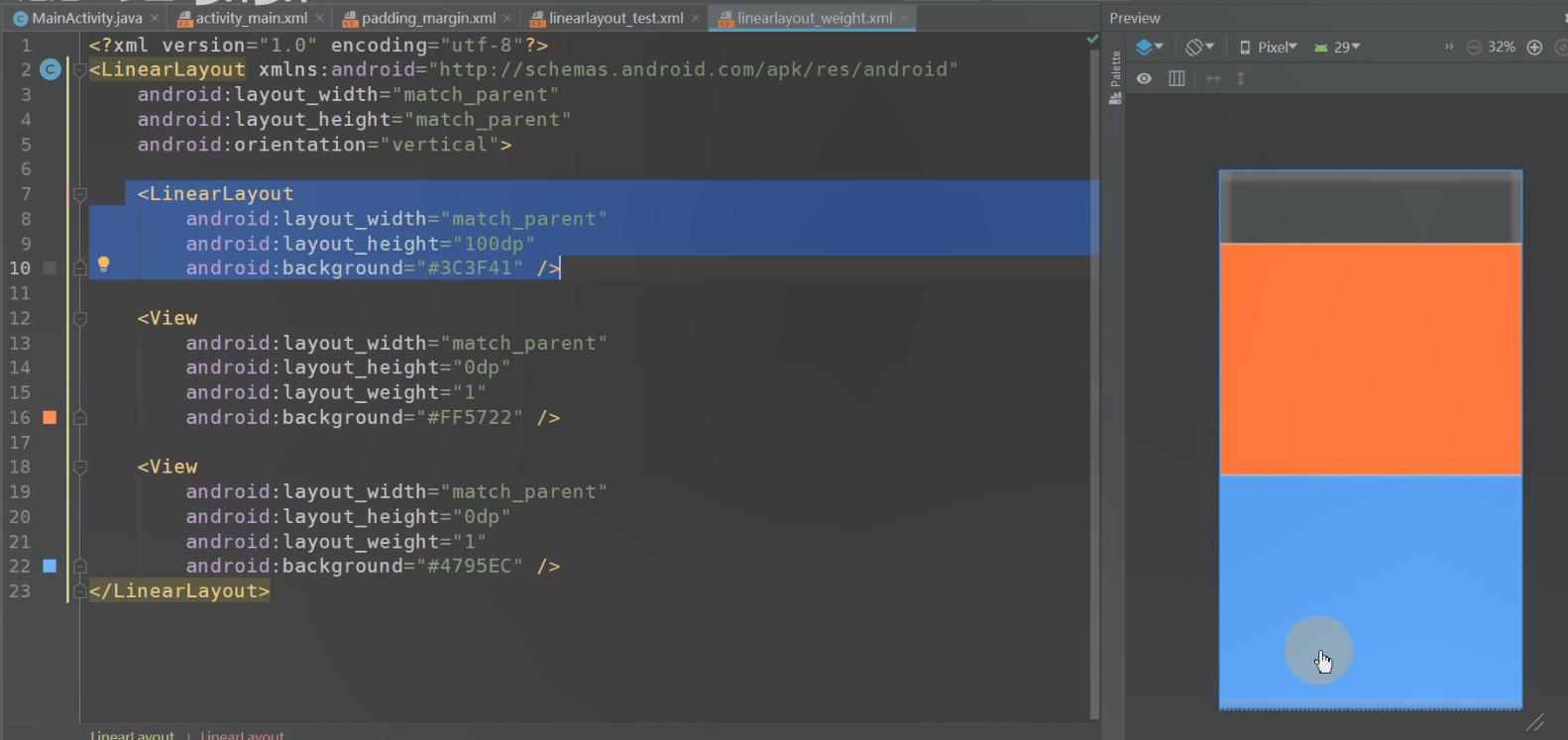
Task: Open the design surface layers dropdown
Action: coord(1150,47)
